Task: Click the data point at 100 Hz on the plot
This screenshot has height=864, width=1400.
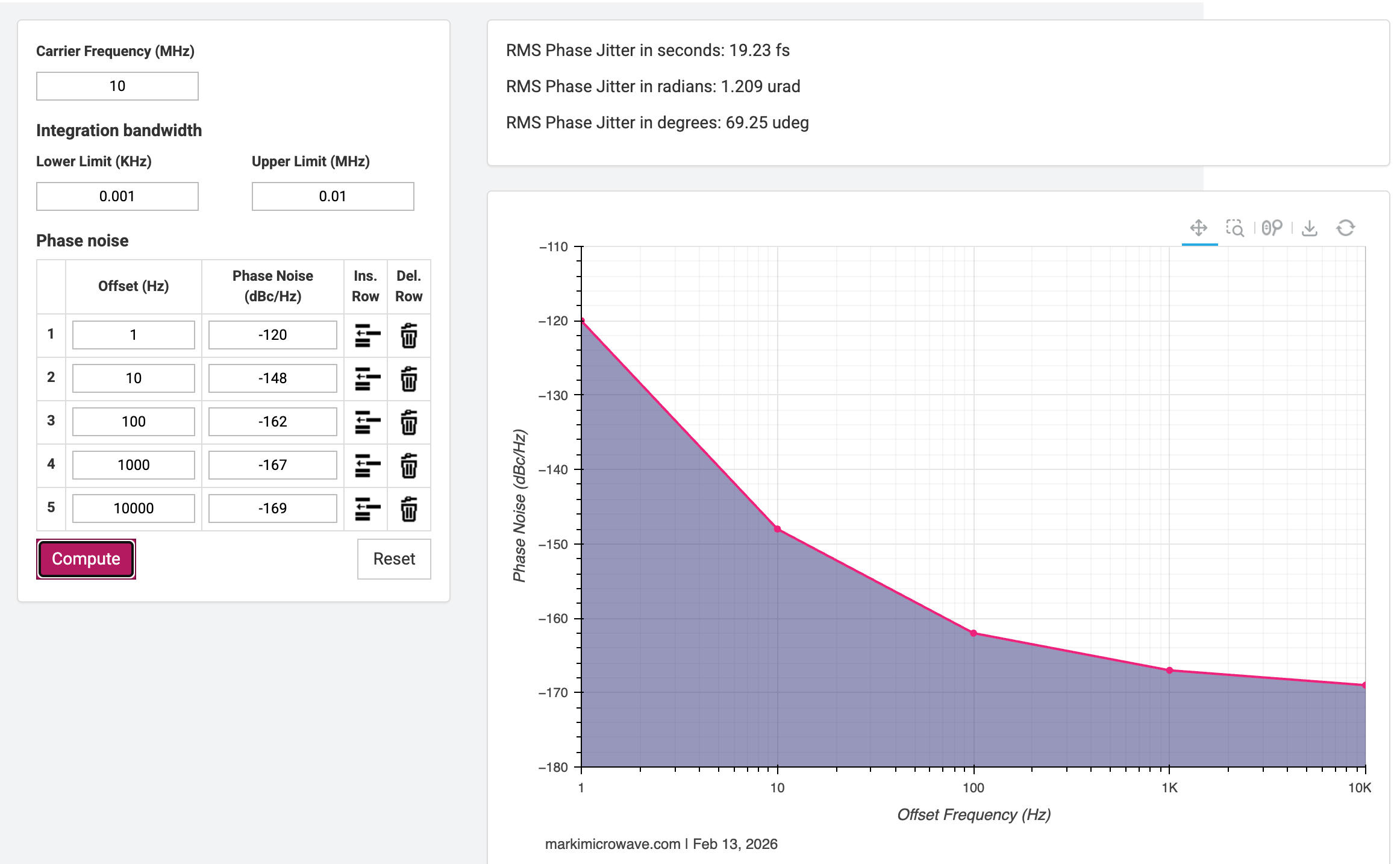Action: pos(973,633)
